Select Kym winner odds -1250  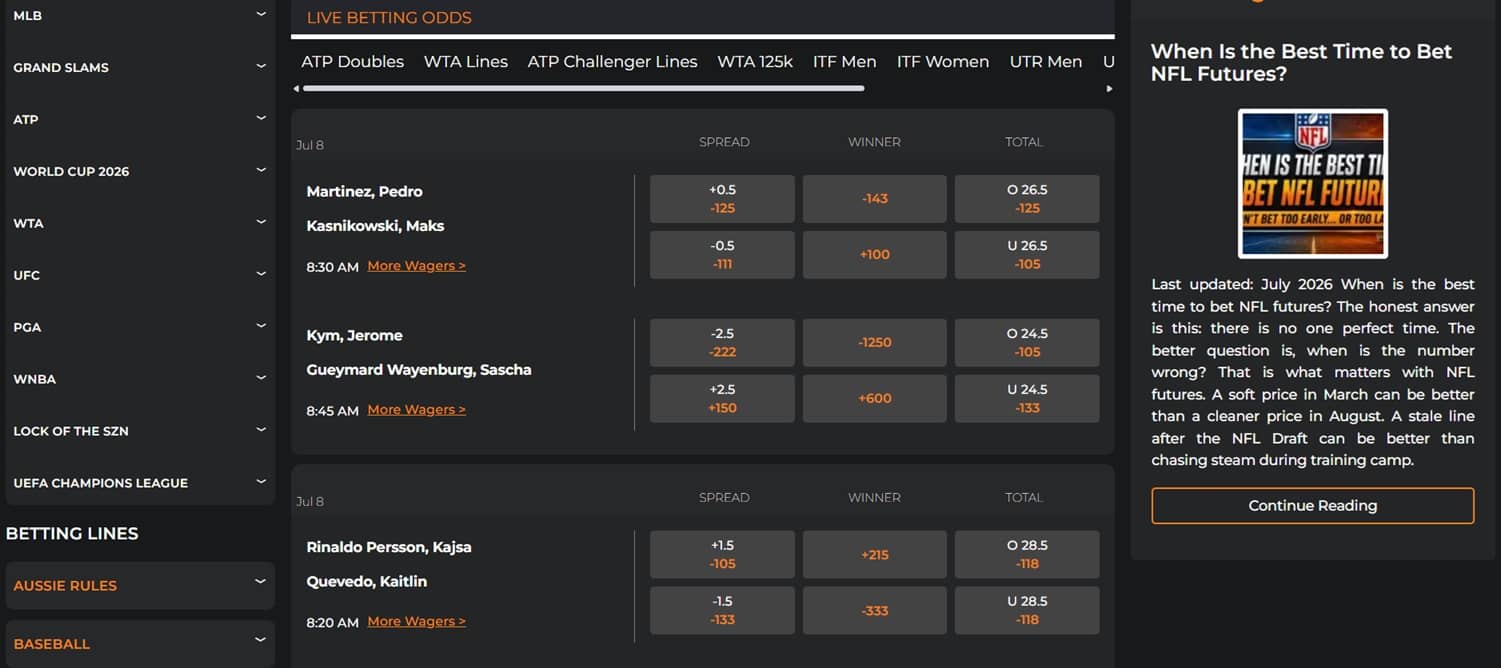(x=874, y=343)
